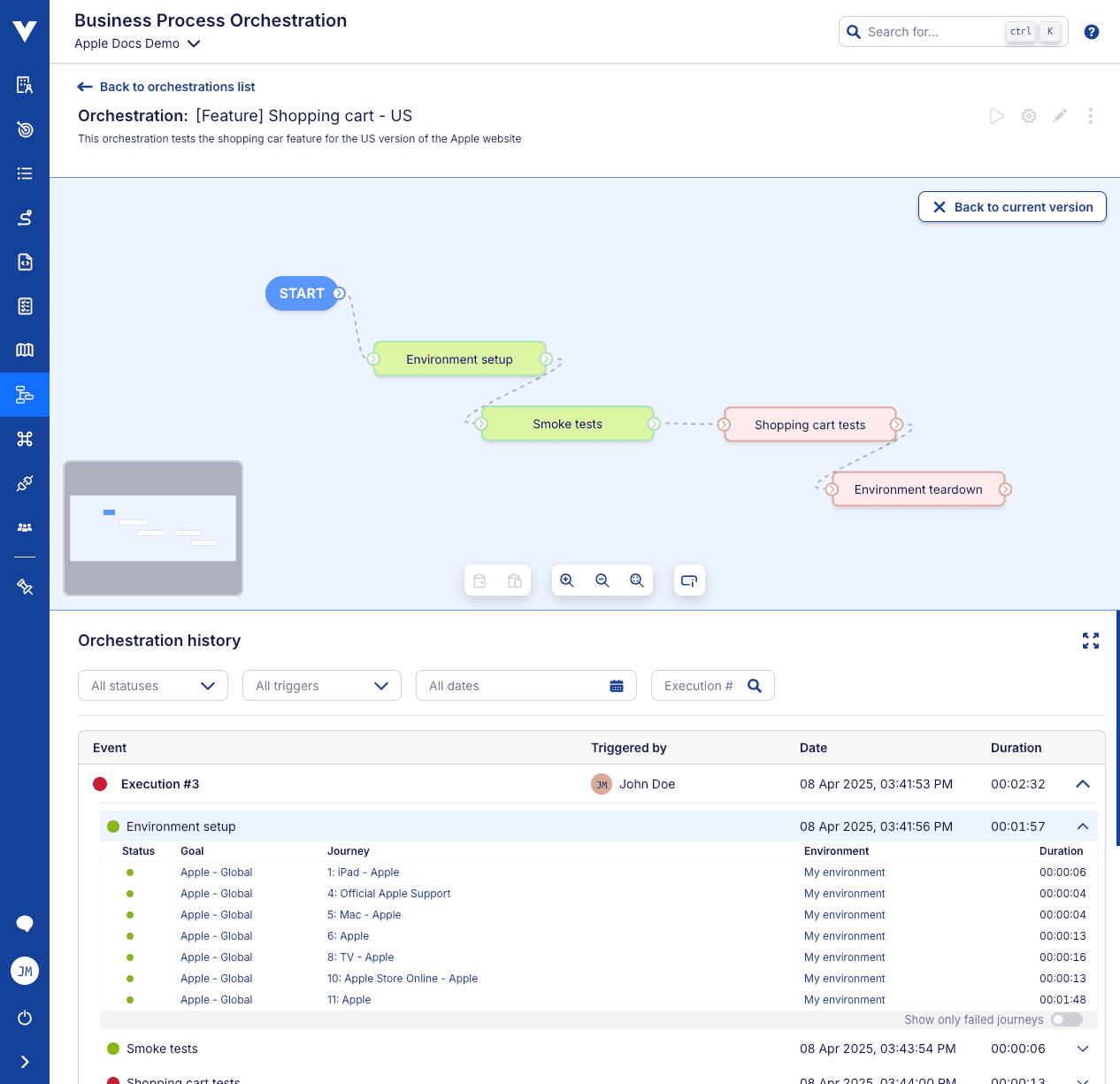Click the zoom in magnifier on canvas toolbar
This screenshot has height=1084, width=1120.
click(567, 580)
